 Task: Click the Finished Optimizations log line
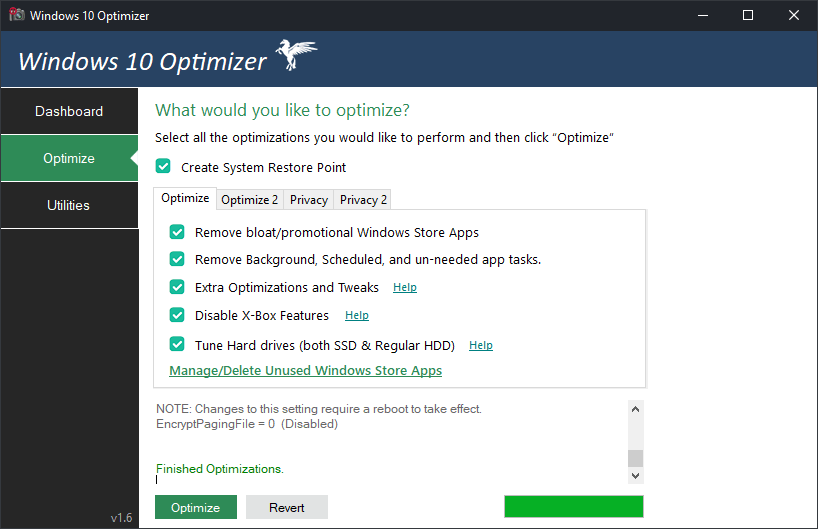[220, 469]
